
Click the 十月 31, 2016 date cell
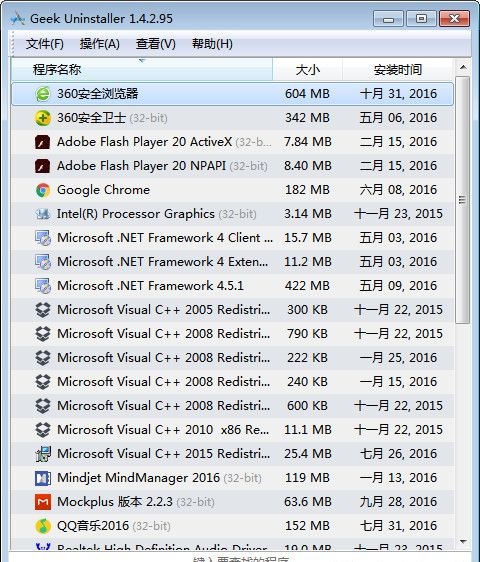pyautogui.click(x=398, y=94)
